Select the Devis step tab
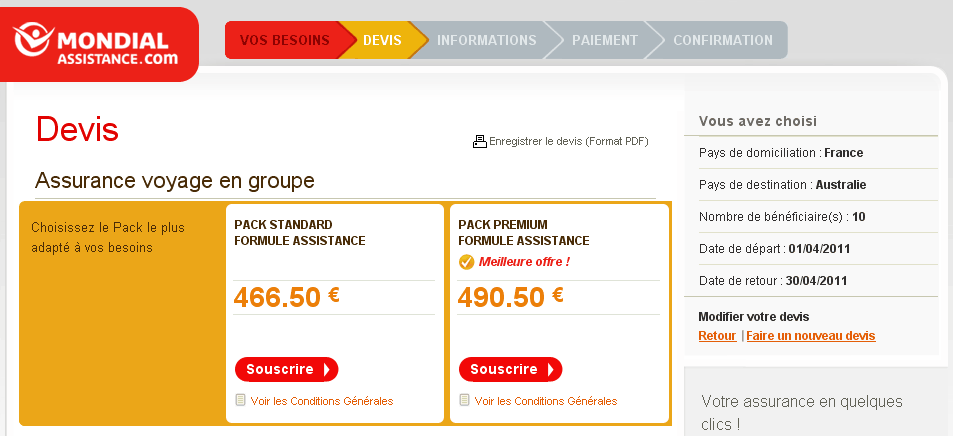The height and width of the screenshot is (436, 953). coord(382,40)
